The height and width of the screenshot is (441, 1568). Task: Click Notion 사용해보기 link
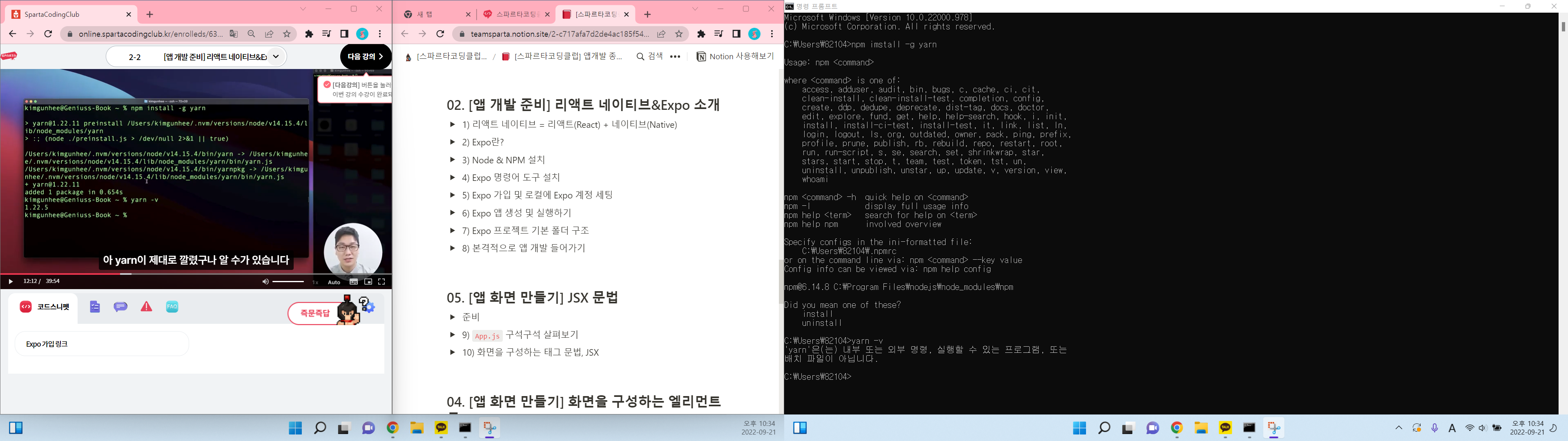[x=735, y=57]
